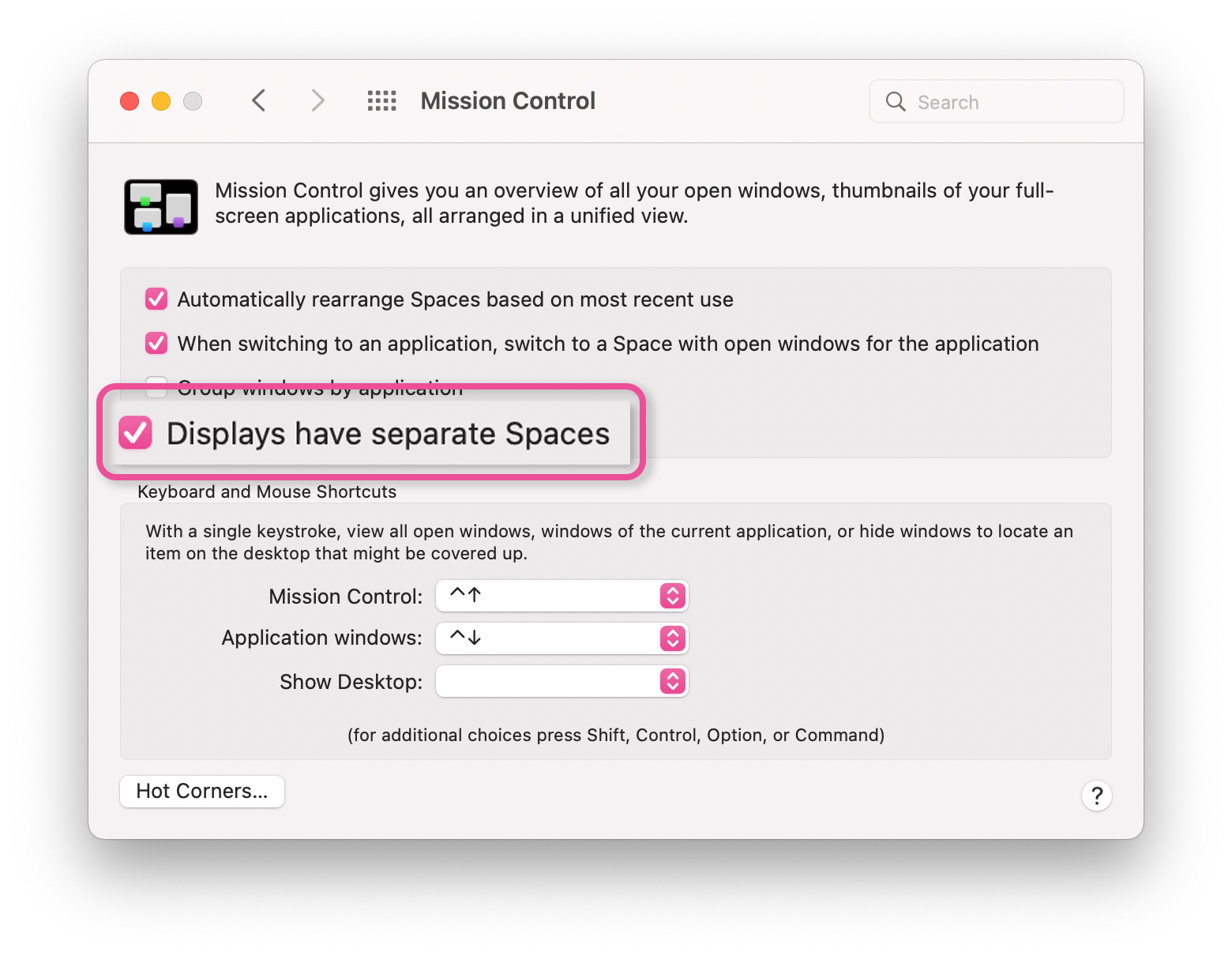Click the magnifying glass search icon
The width and height of the screenshot is (1232, 956).
coord(896,102)
